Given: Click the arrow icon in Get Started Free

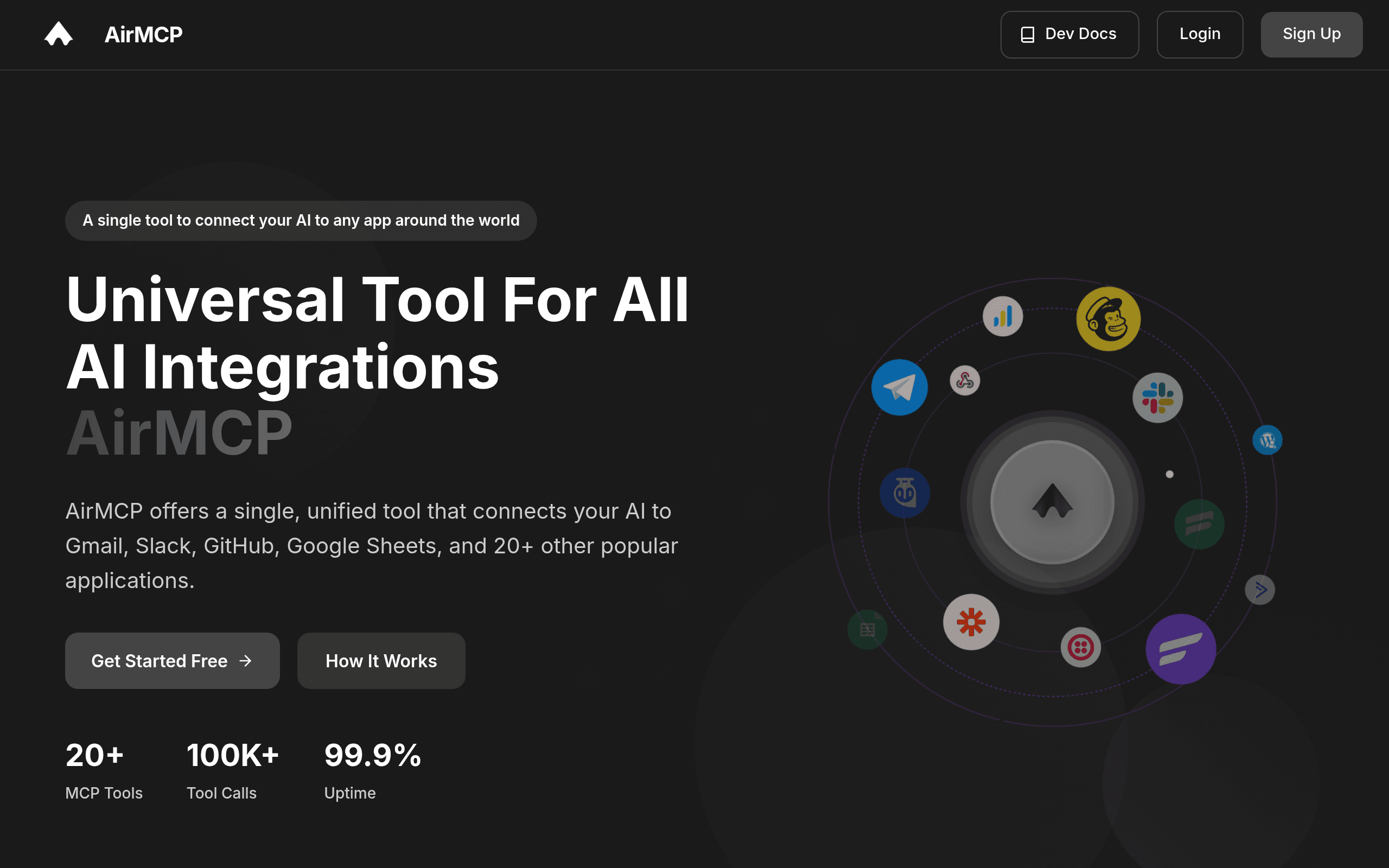Looking at the screenshot, I should [x=246, y=661].
